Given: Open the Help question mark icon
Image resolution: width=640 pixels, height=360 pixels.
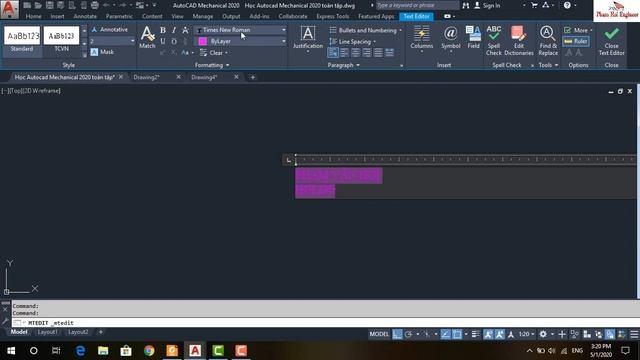Looking at the screenshot, I should coord(567,5).
